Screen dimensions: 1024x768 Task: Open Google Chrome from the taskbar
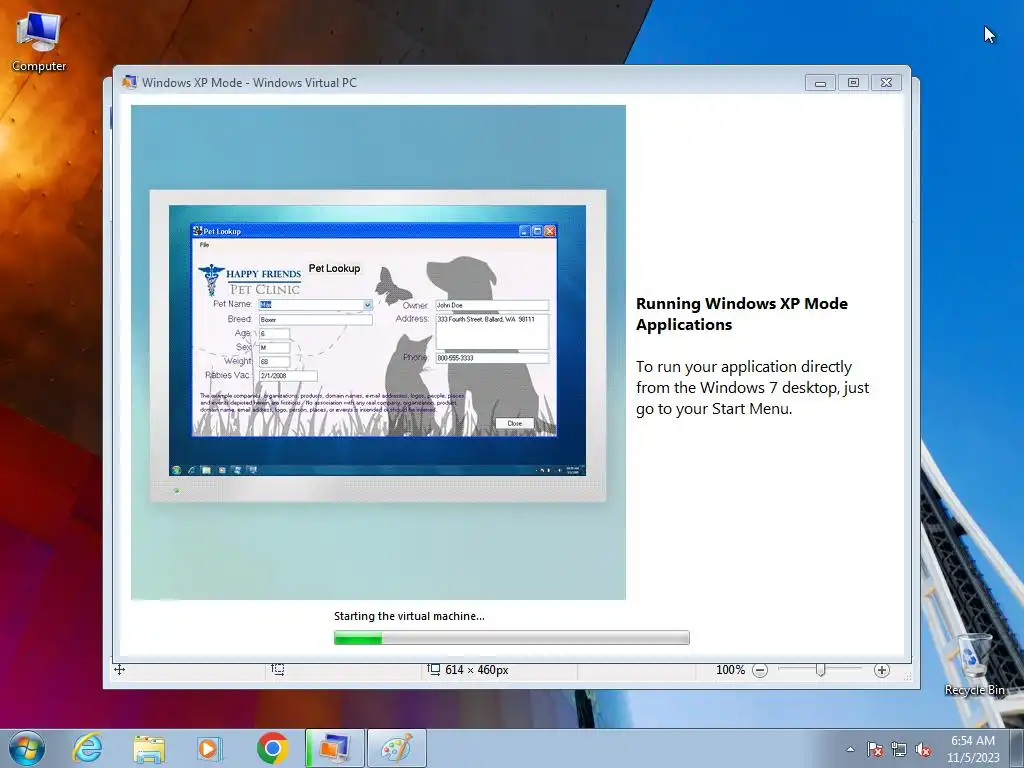(x=272, y=748)
